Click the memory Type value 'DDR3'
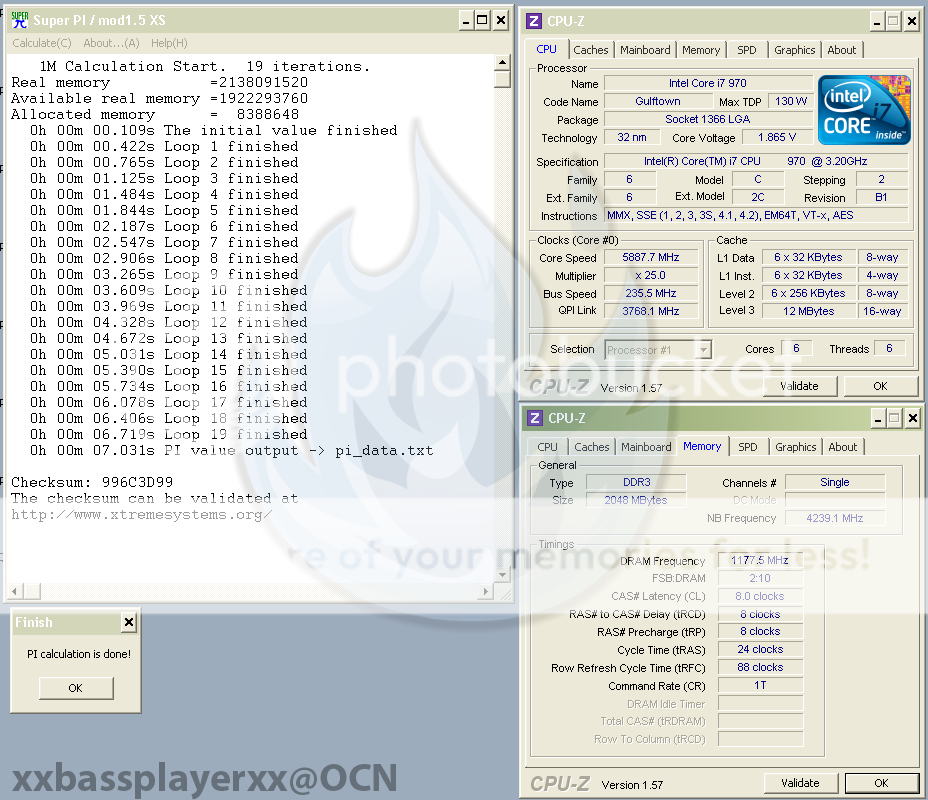 tap(636, 482)
